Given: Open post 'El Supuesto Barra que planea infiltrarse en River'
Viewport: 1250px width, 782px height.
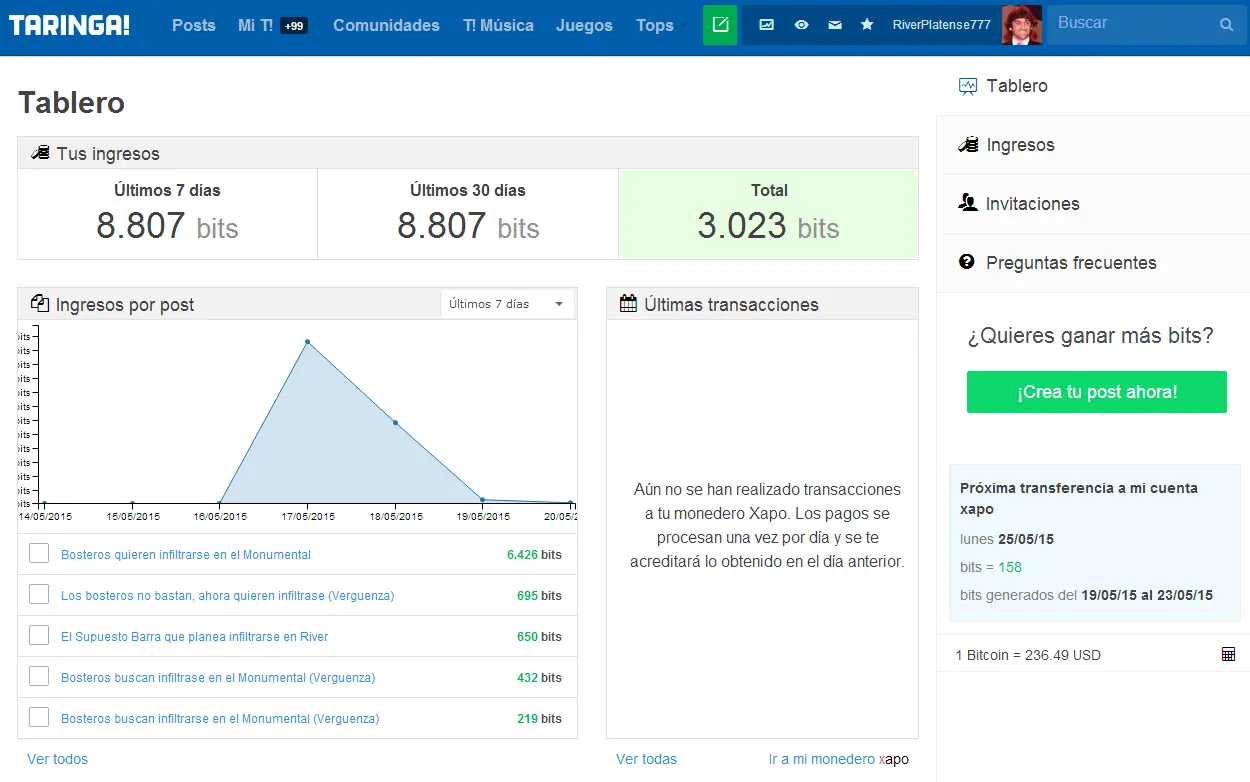Looking at the screenshot, I should click(195, 636).
